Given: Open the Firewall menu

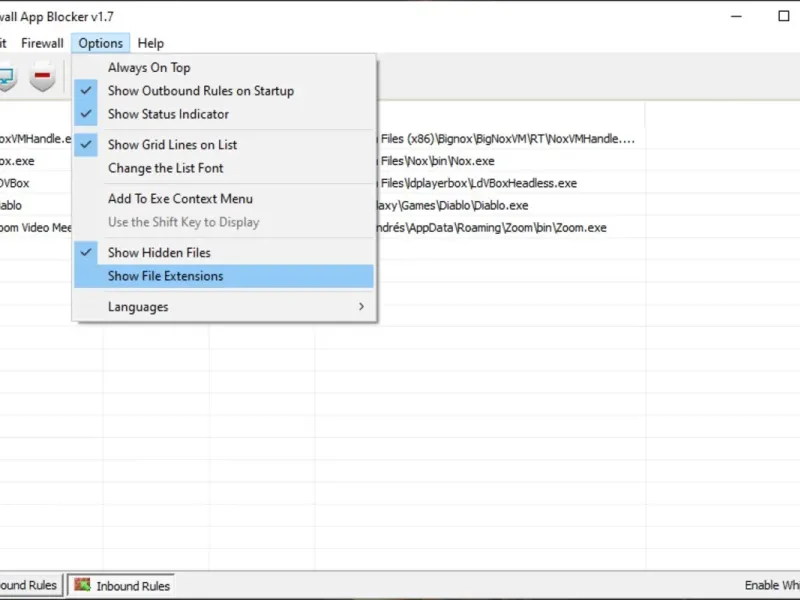Looking at the screenshot, I should pyautogui.click(x=42, y=43).
